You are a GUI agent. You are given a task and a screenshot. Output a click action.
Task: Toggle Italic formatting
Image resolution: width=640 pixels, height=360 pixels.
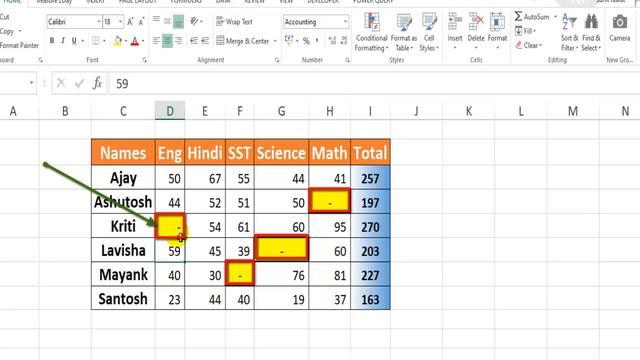(x=63, y=41)
